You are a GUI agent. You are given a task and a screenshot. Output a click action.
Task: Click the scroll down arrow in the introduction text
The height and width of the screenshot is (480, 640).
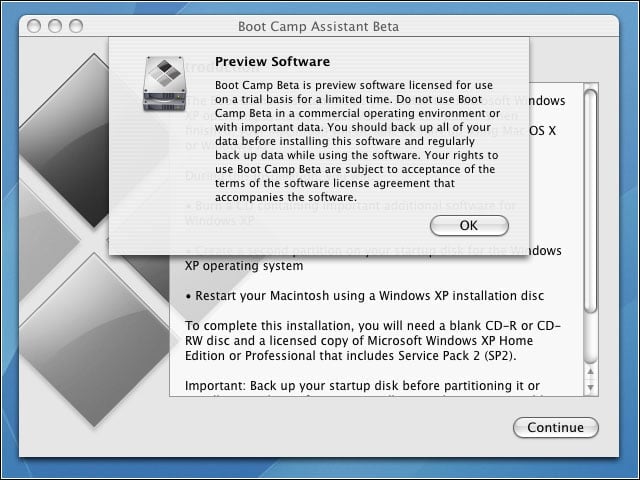[x=590, y=387]
